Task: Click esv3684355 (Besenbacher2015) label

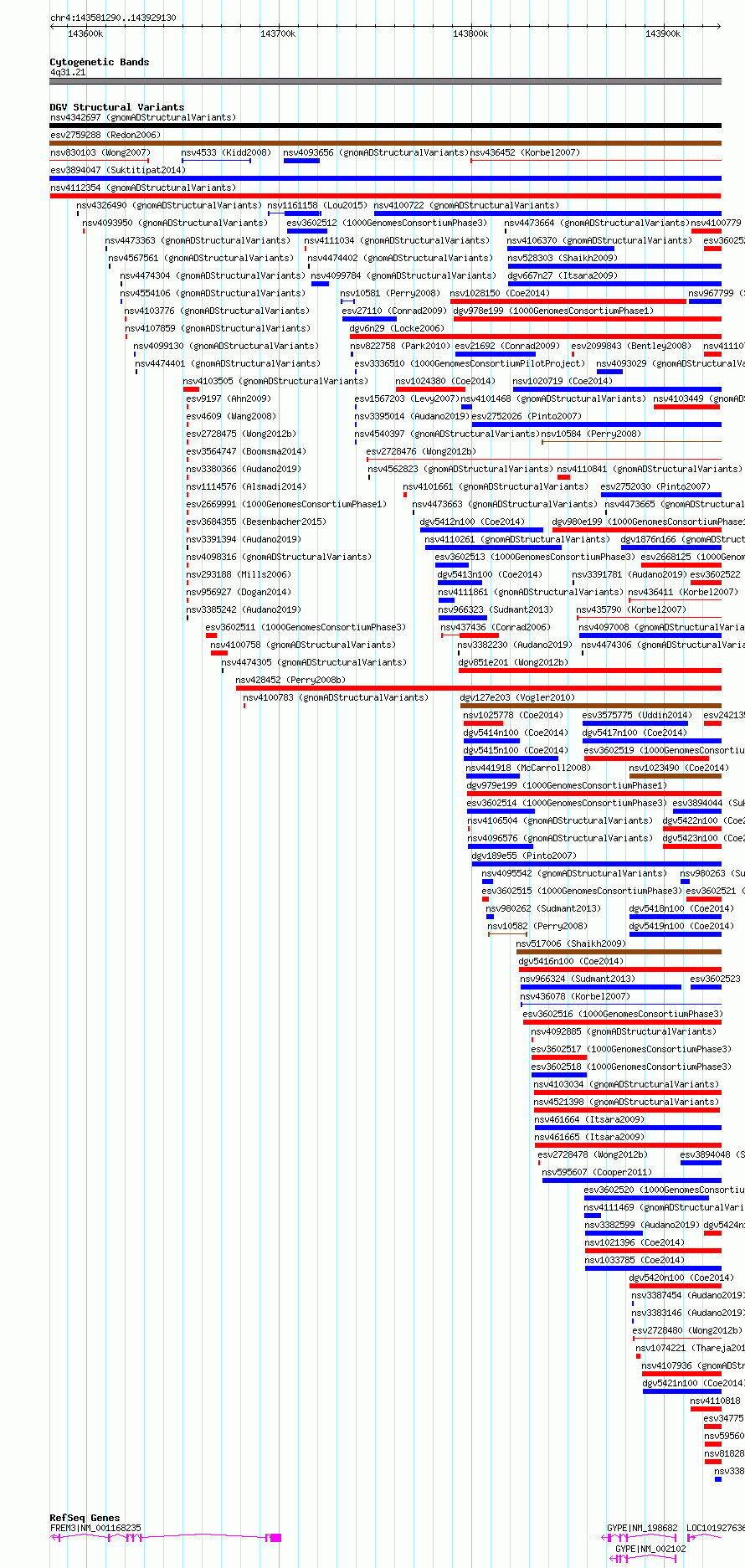Action: (x=256, y=522)
